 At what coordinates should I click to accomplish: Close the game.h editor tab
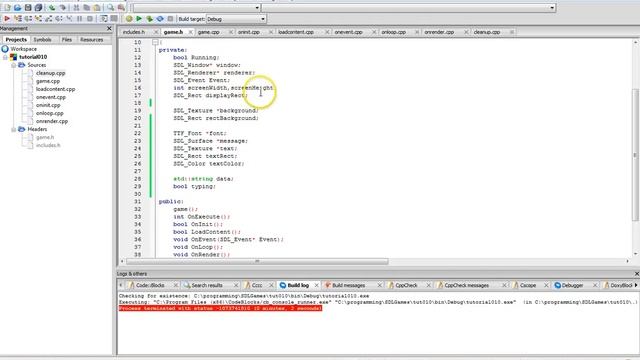coord(190,32)
